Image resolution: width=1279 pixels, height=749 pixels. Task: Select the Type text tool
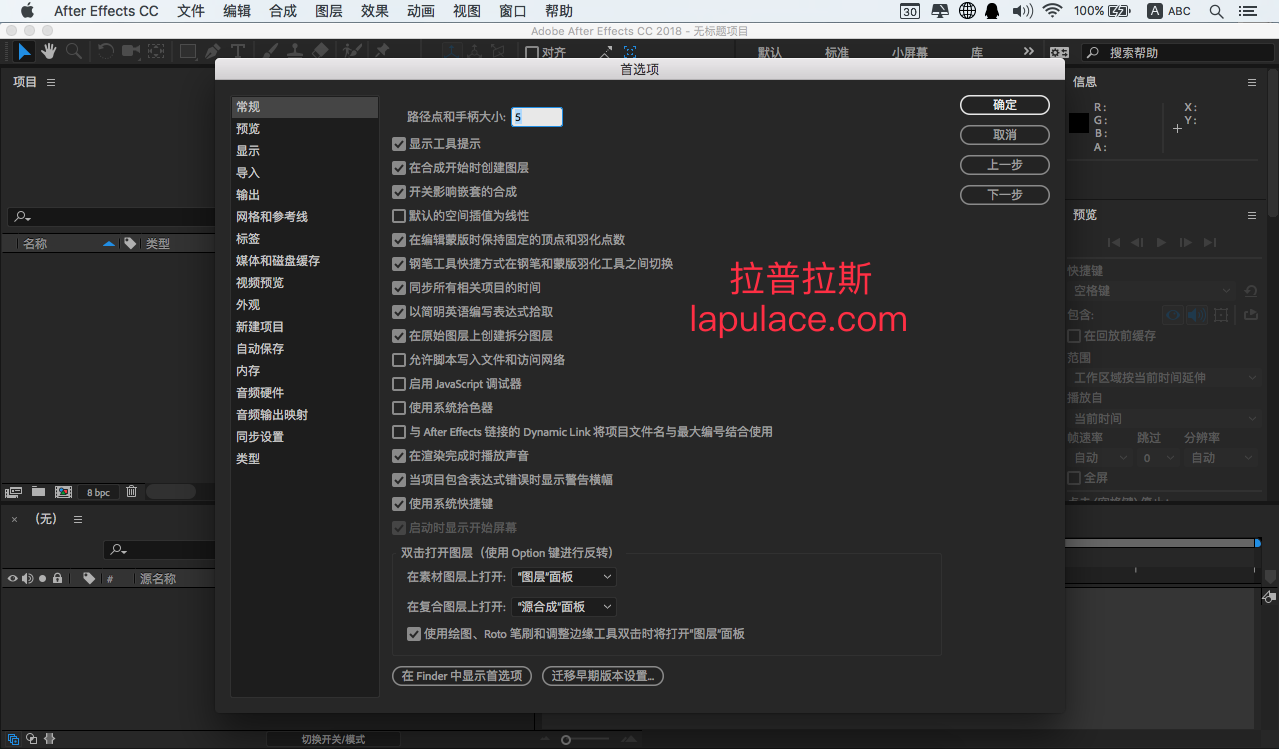[x=238, y=51]
